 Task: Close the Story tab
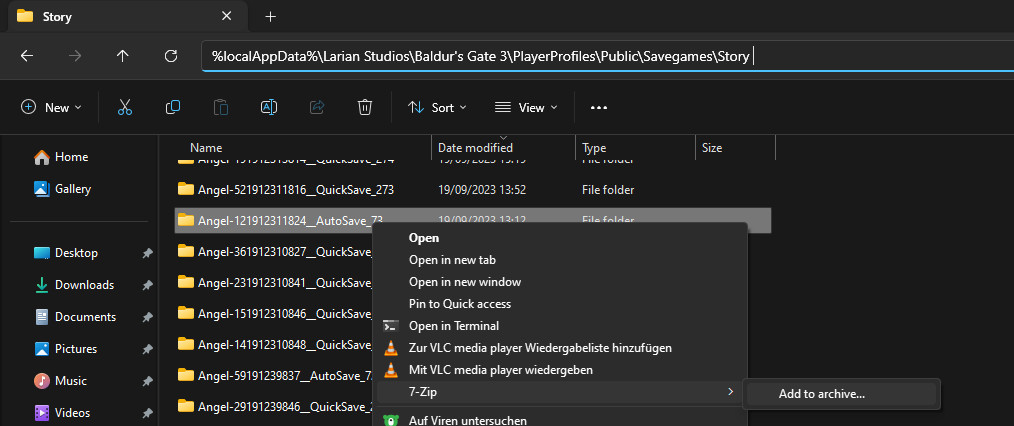[226, 16]
